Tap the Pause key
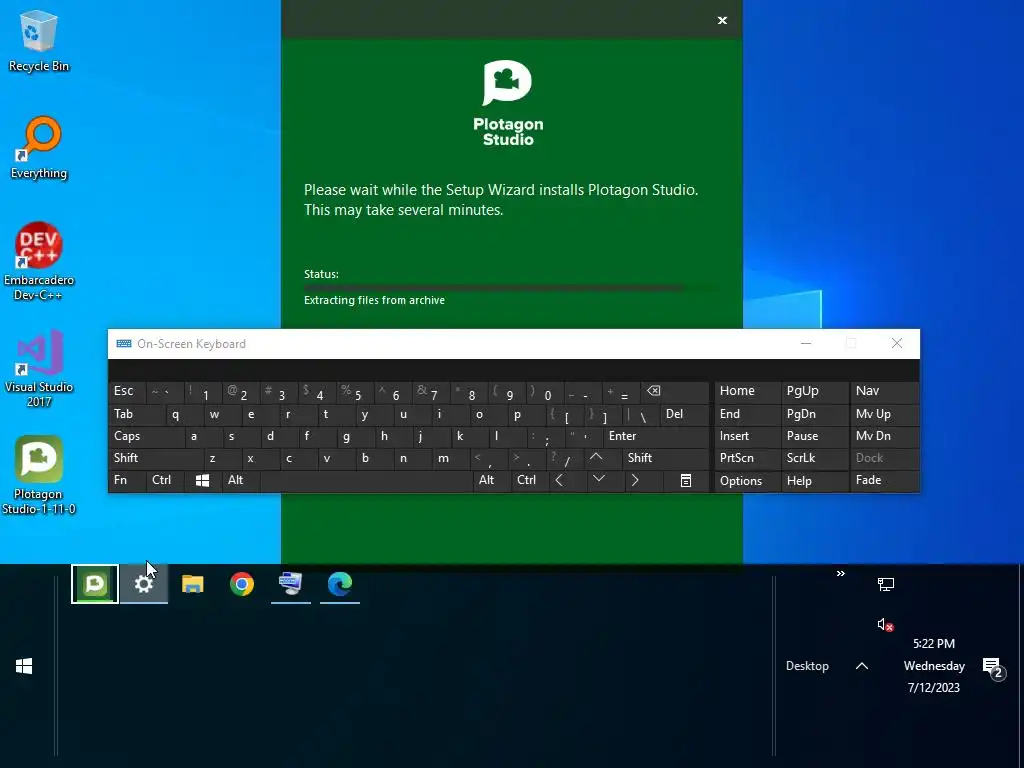Viewport: 1024px width, 768px height. click(x=814, y=436)
